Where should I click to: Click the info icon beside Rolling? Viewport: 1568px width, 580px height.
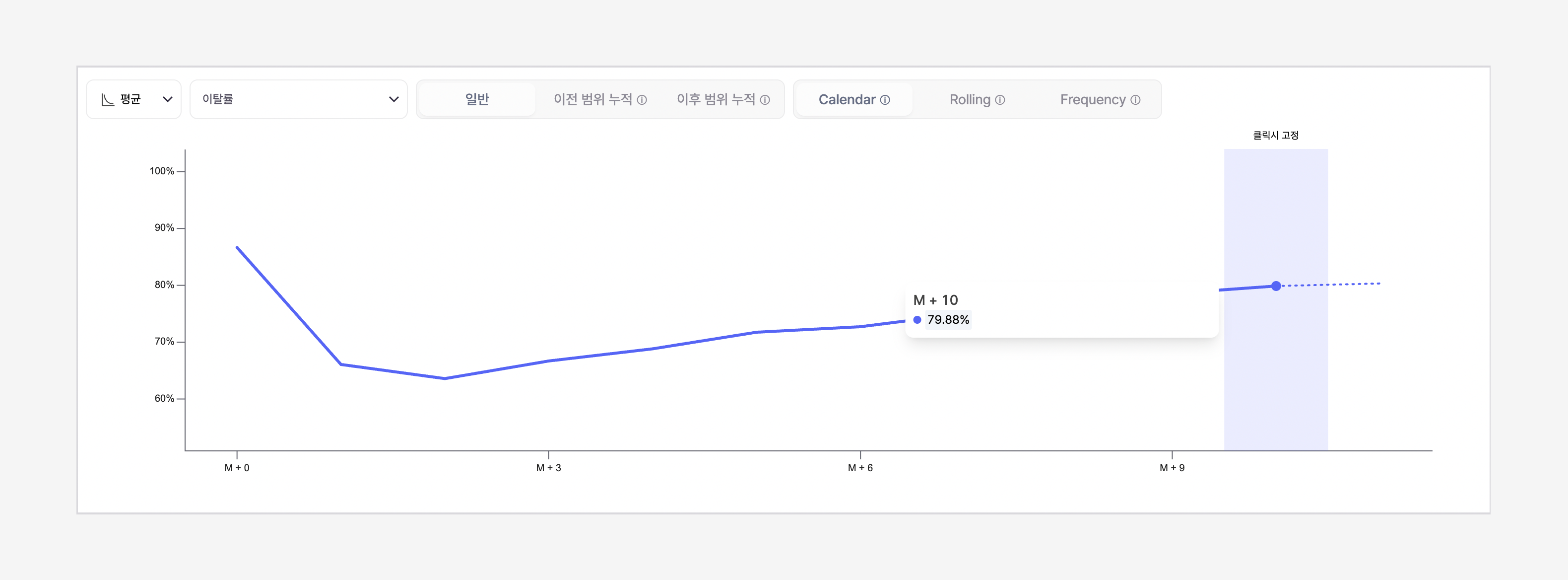[x=1000, y=100]
